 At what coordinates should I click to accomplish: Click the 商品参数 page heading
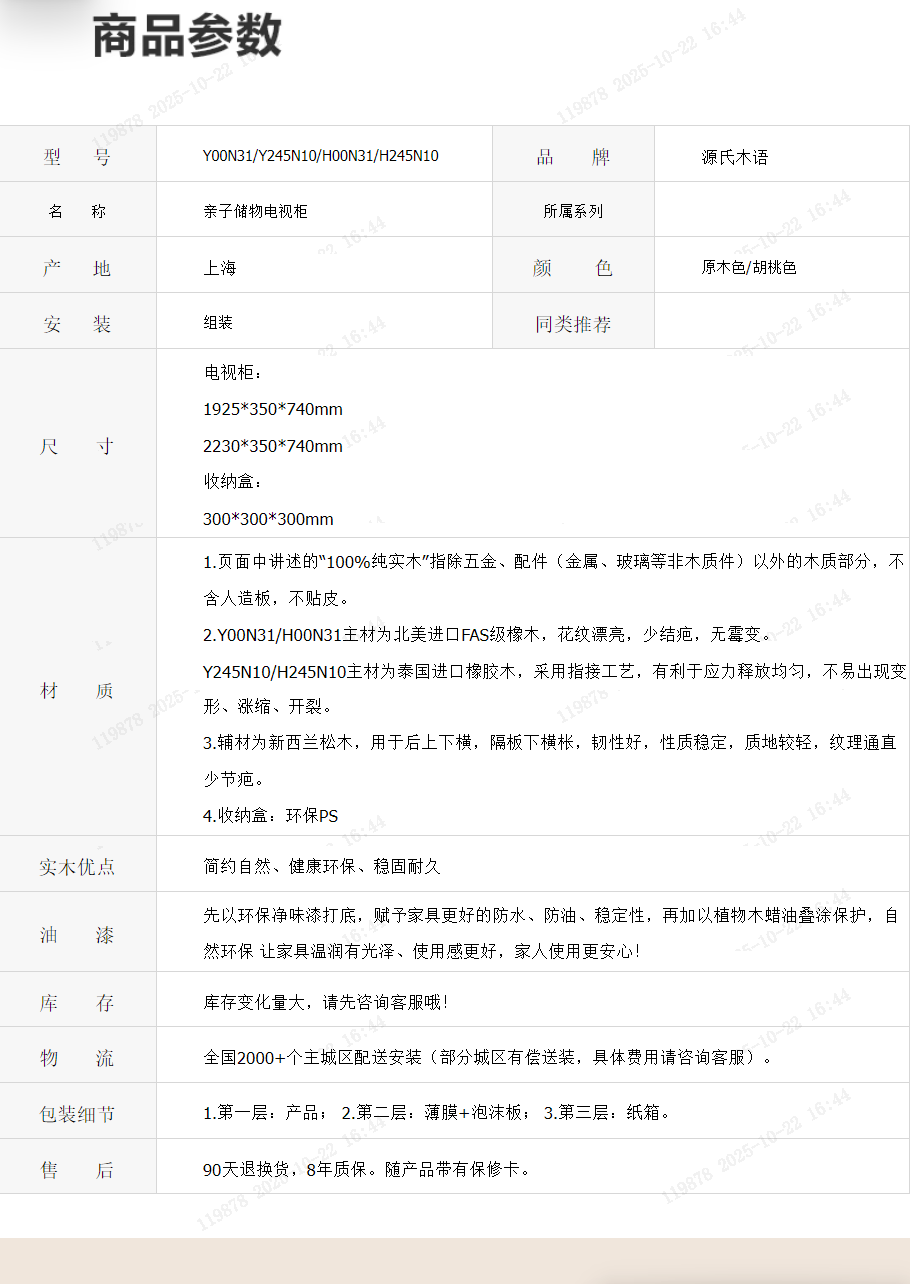click(187, 37)
